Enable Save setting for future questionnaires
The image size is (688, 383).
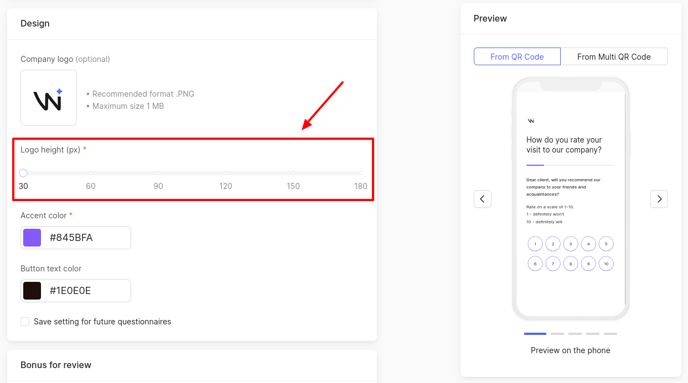coord(25,322)
